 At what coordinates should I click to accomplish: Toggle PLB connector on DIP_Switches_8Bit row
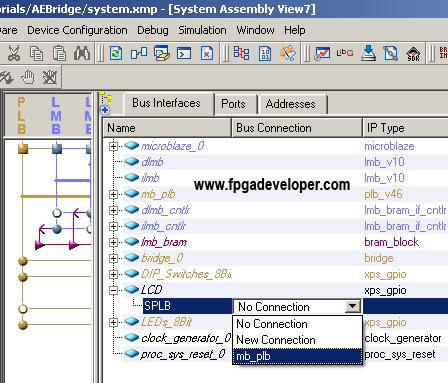click(x=23, y=277)
